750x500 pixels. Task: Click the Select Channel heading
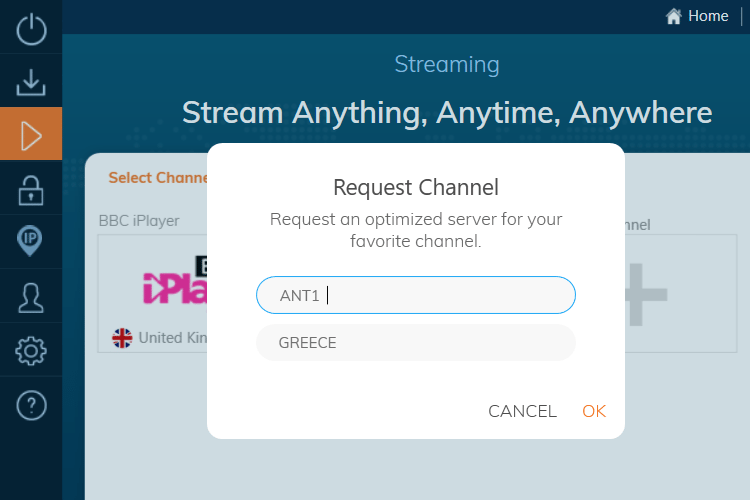pyautogui.click(x=158, y=178)
